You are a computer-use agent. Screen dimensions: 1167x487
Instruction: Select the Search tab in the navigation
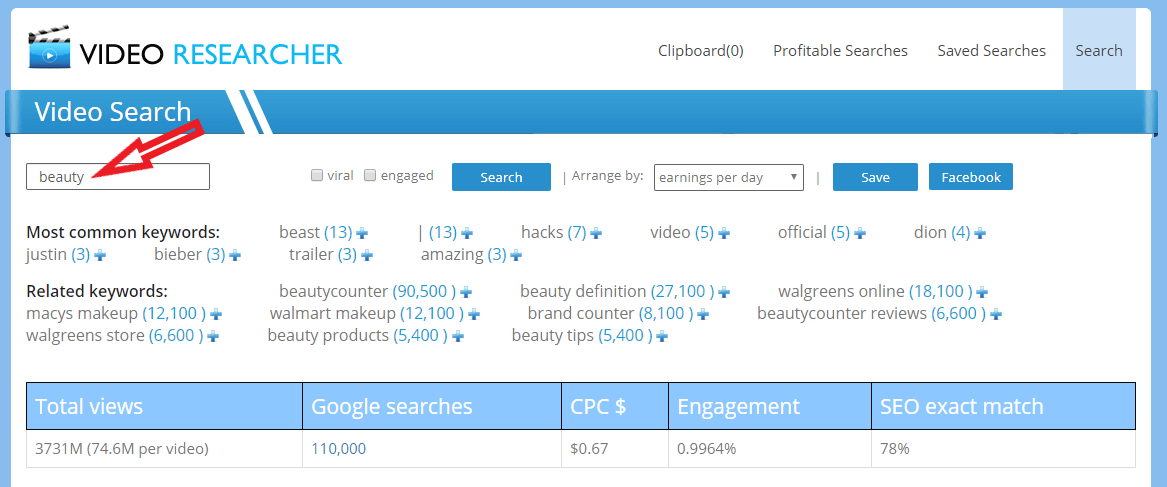(x=1099, y=51)
